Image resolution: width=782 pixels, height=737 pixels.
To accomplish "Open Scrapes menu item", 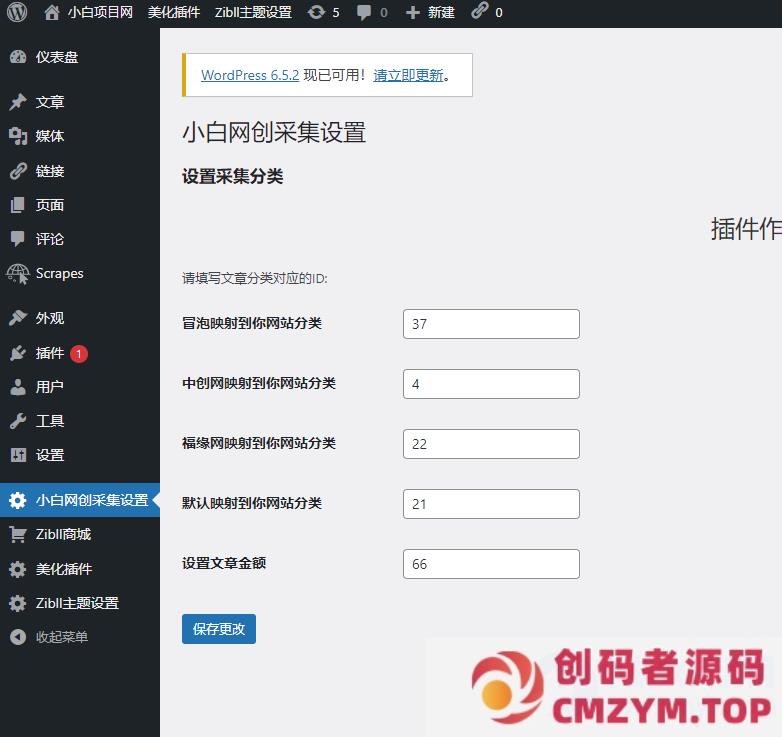I will (59, 273).
